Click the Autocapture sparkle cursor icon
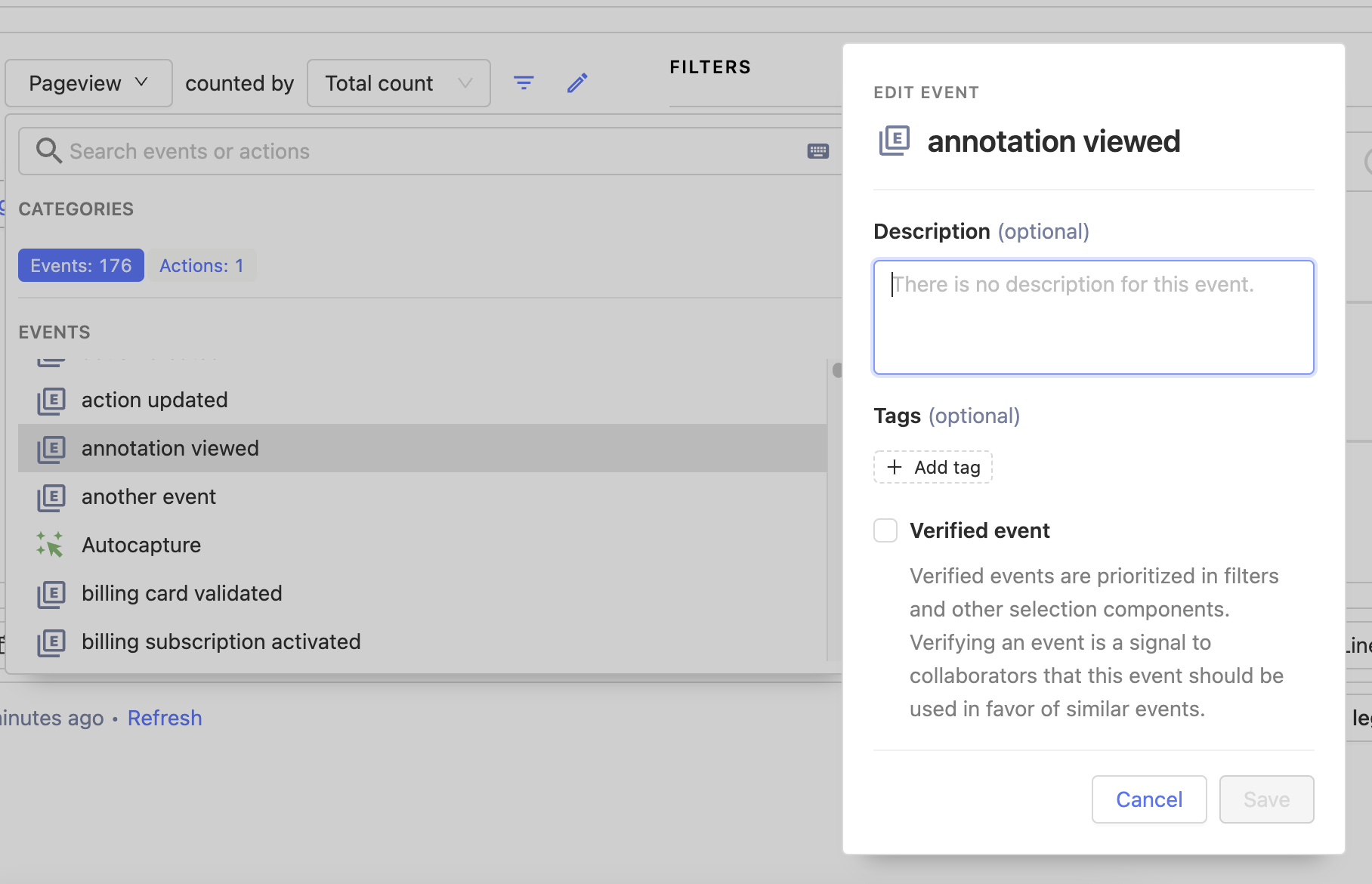Image resolution: width=1372 pixels, height=884 pixels. 51,545
